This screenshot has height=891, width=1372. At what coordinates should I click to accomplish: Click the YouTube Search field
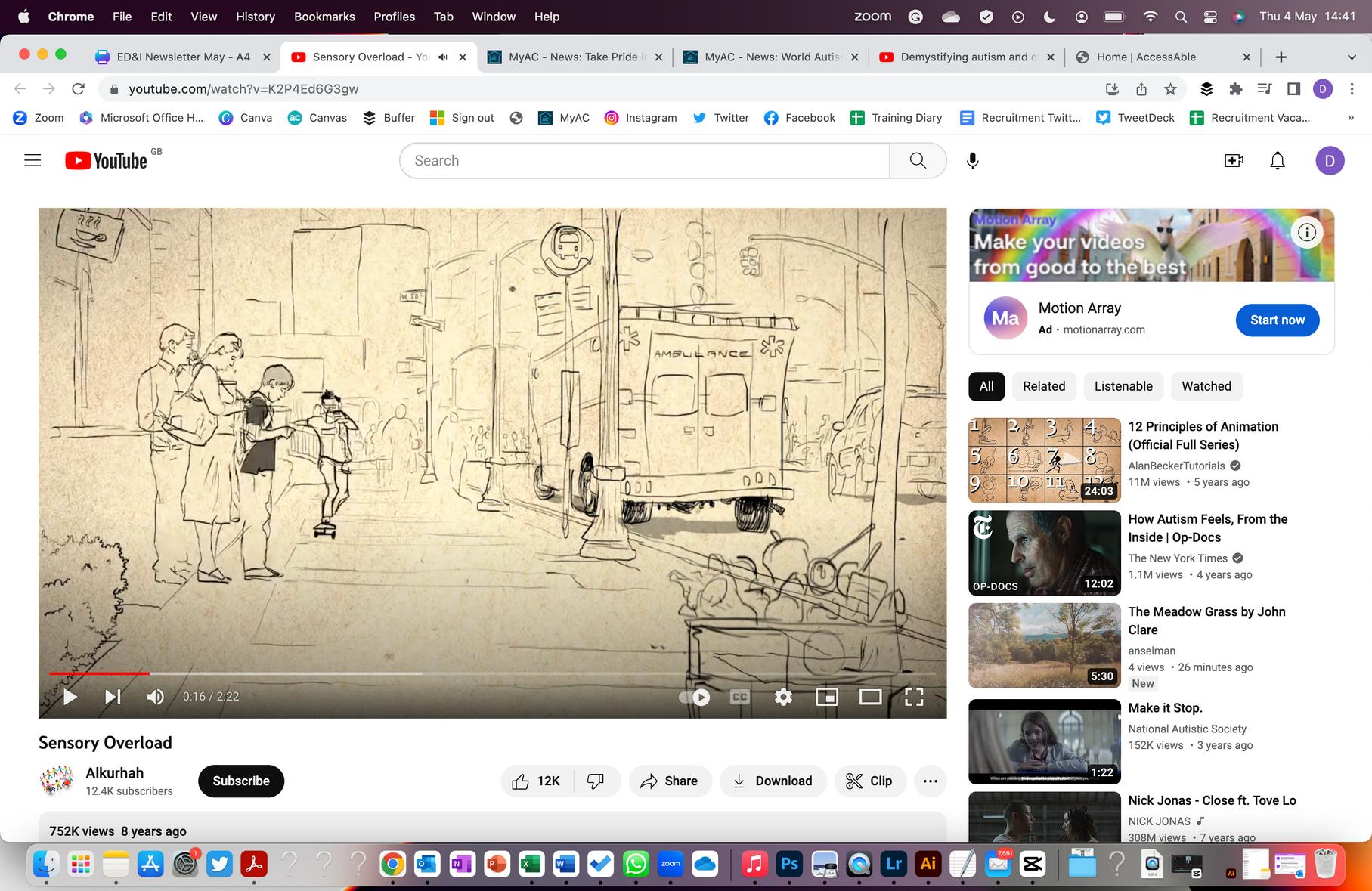(x=644, y=160)
